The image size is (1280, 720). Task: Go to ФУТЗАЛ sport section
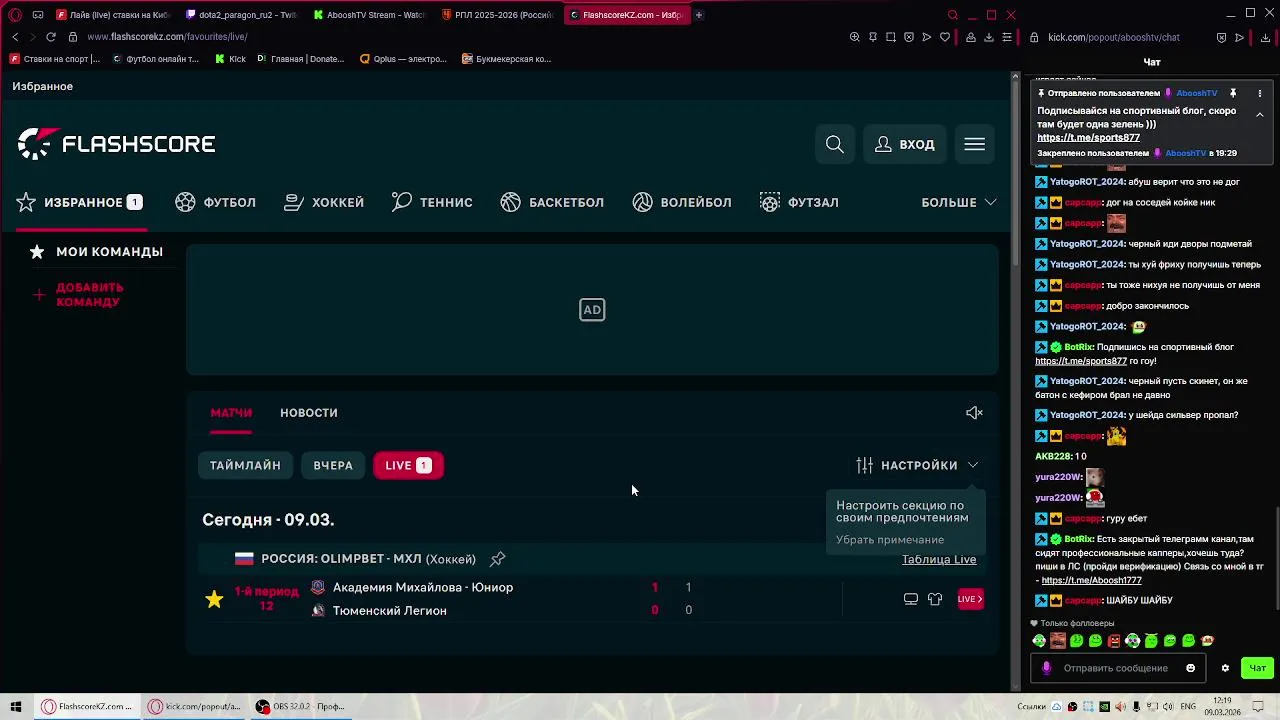[799, 202]
